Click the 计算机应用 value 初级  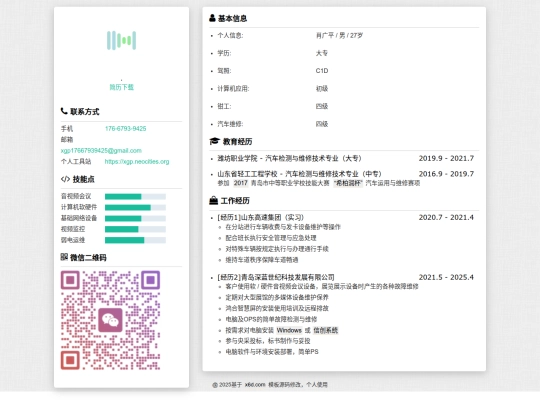pos(322,89)
